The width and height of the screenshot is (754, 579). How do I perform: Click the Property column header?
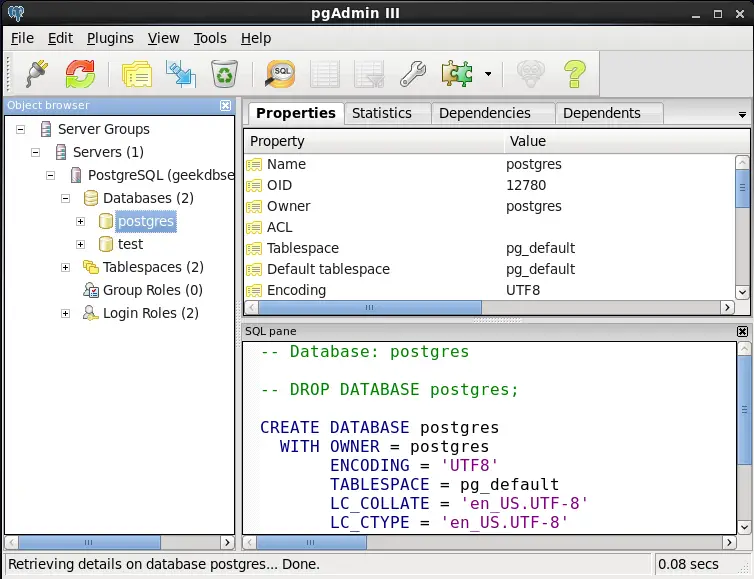[x=374, y=141]
